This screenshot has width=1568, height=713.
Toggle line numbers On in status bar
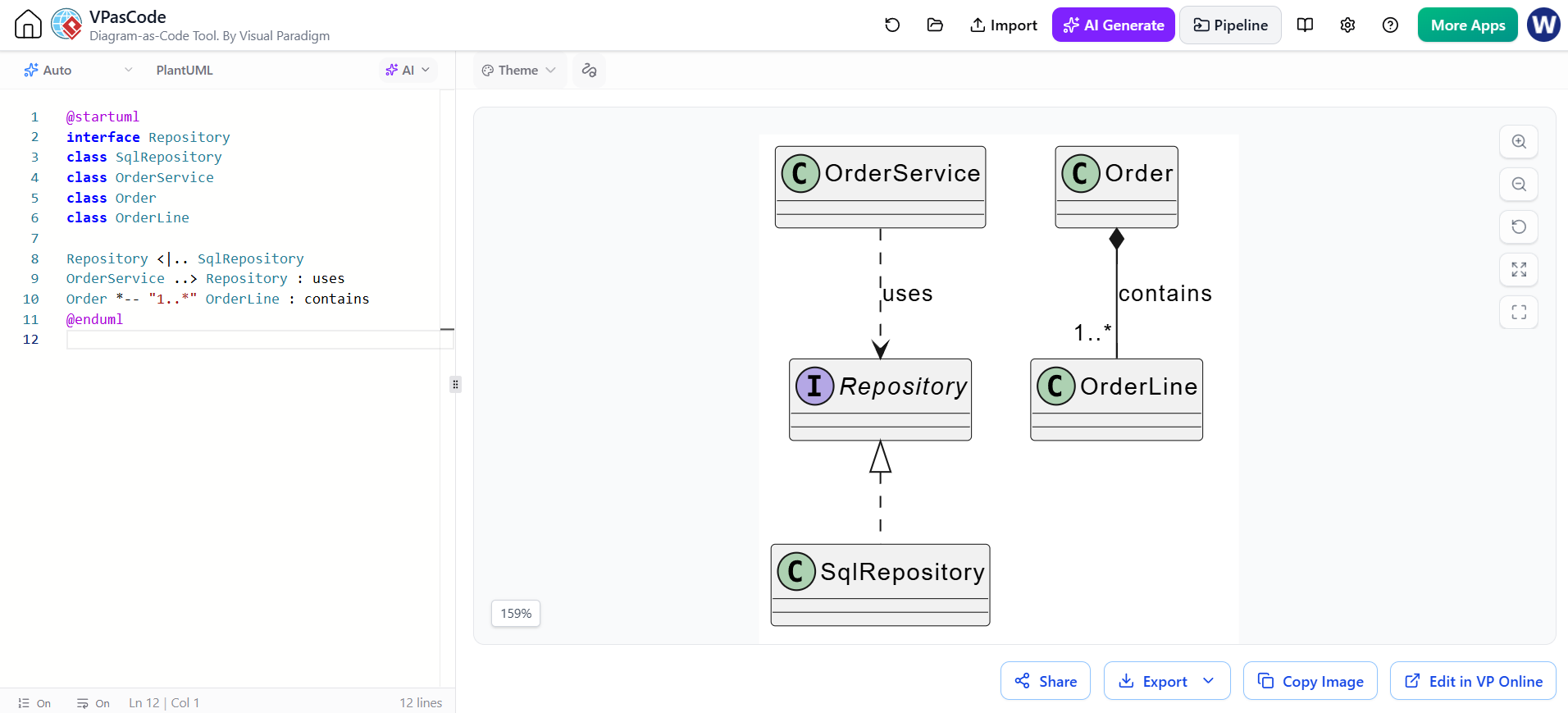[34, 703]
